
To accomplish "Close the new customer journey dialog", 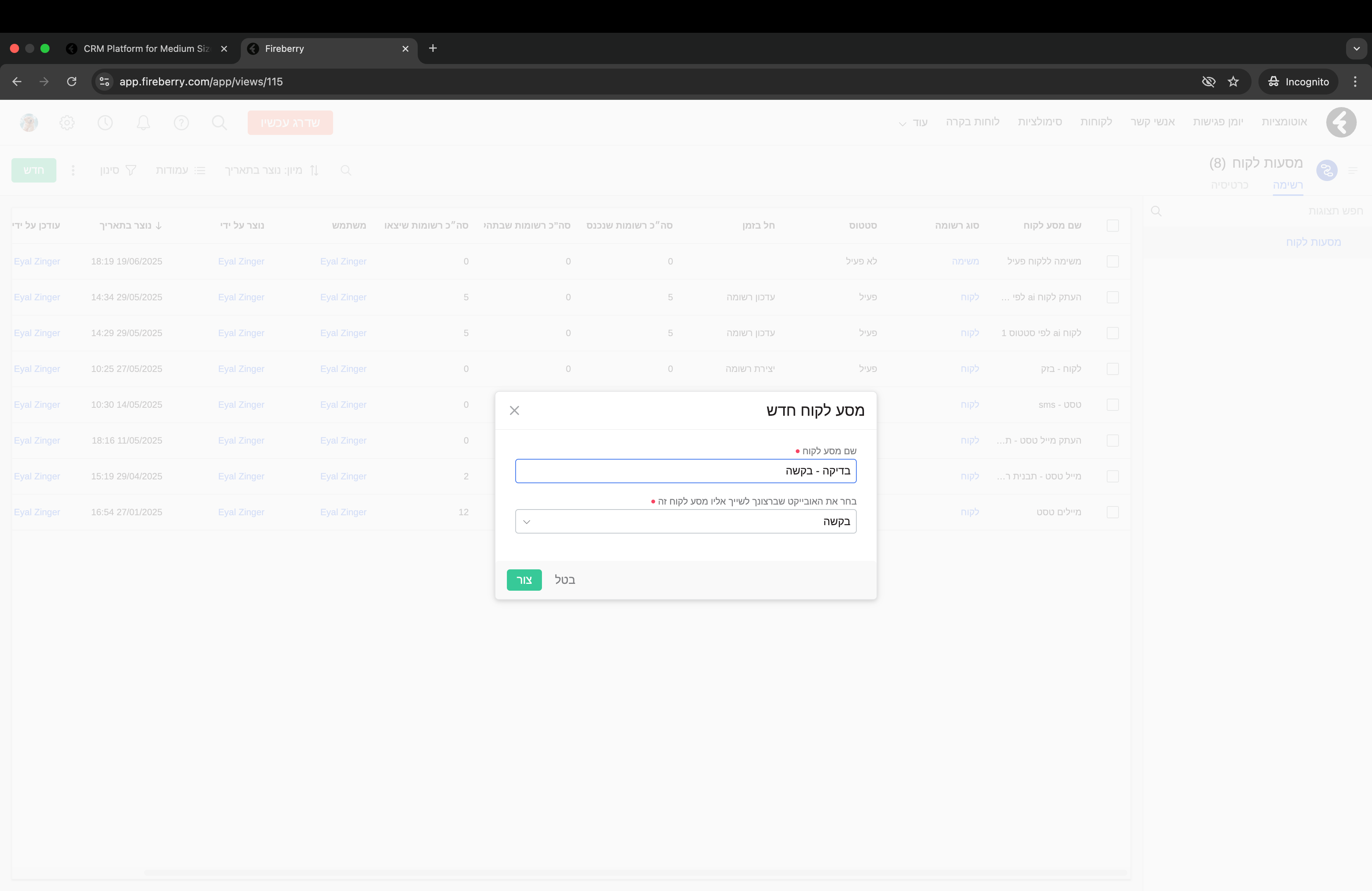I will click(x=514, y=410).
